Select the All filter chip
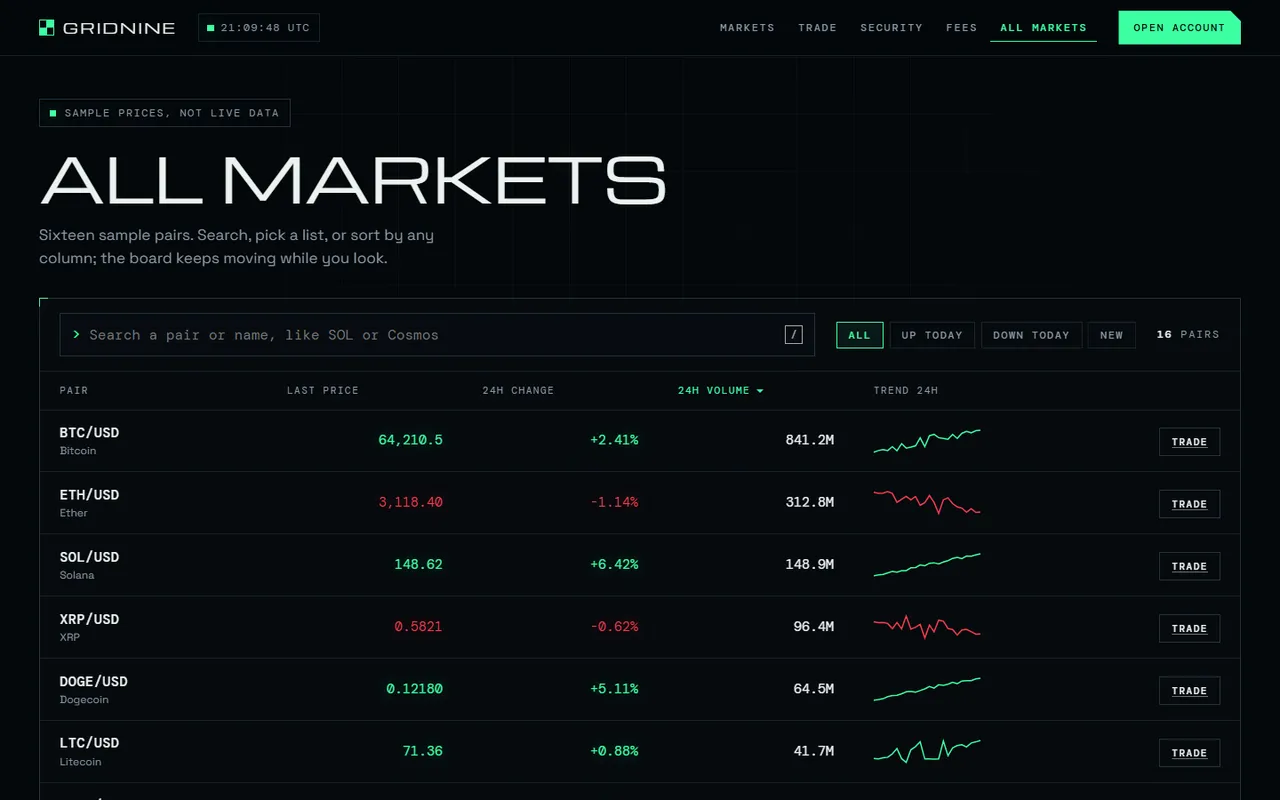 tap(860, 335)
